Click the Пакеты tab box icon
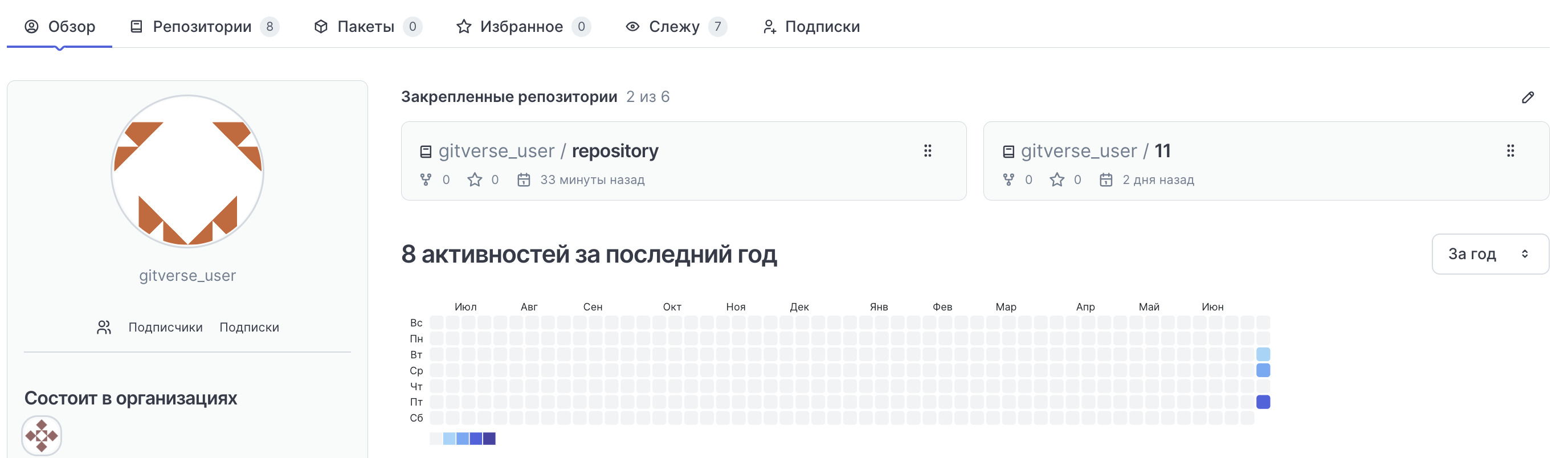 point(321,27)
